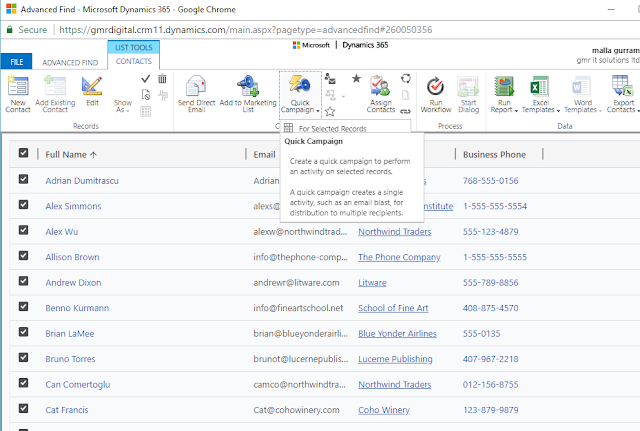Open the Show As dropdown
This screenshot has width=640, height=431.
point(122,106)
